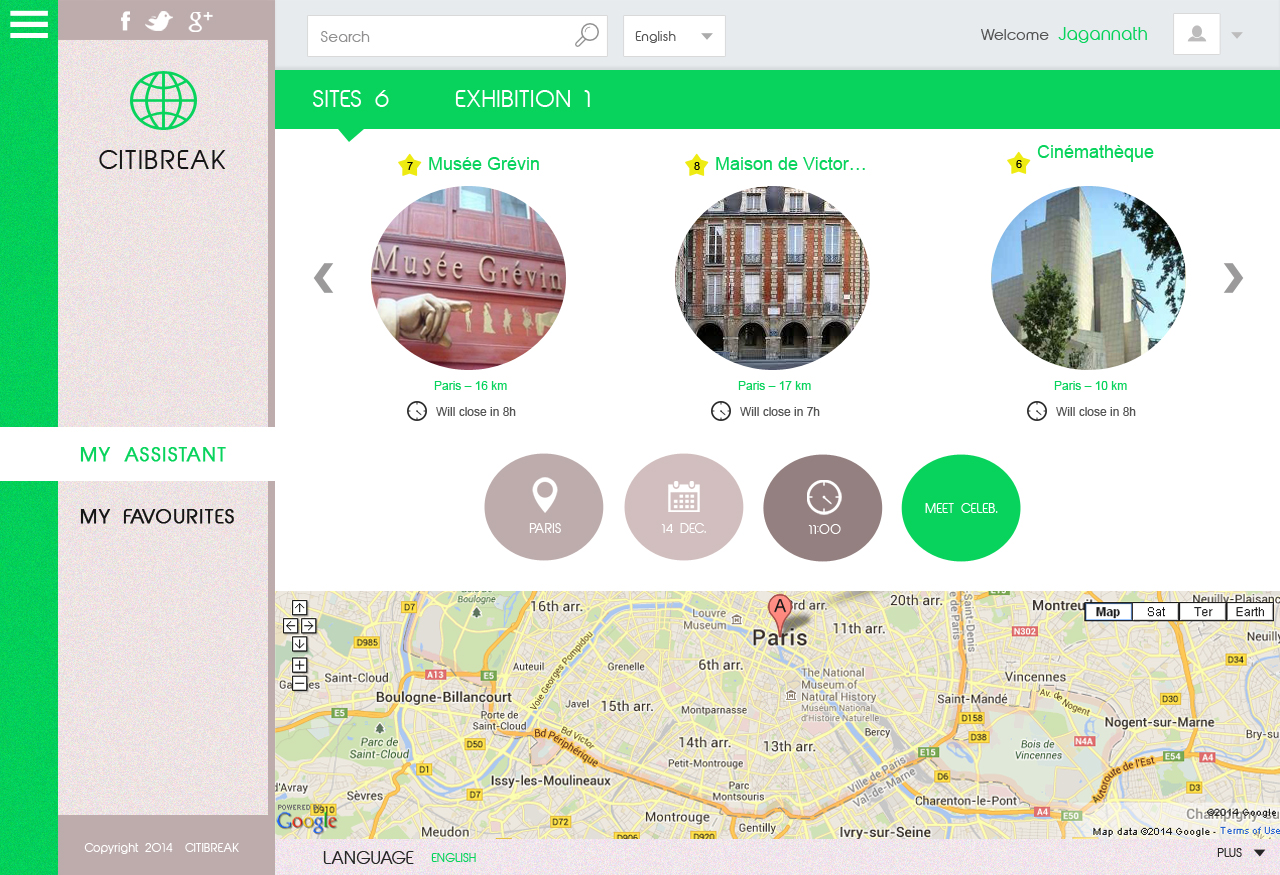Viewport: 1280px width, 875px height.
Task: Zoom out on the map
Action: click(299, 684)
